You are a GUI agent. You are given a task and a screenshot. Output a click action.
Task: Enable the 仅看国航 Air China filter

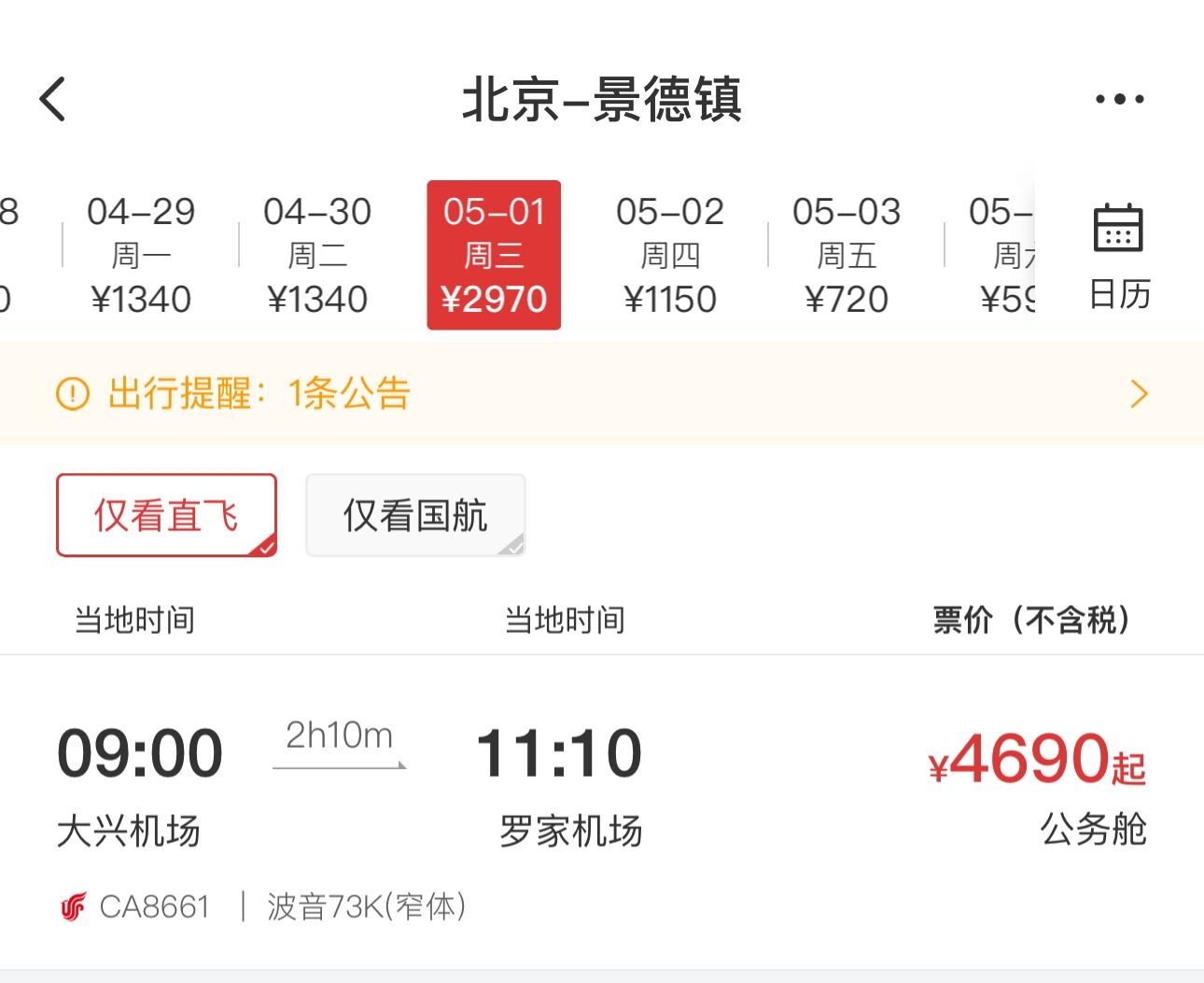(x=415, y=515)
